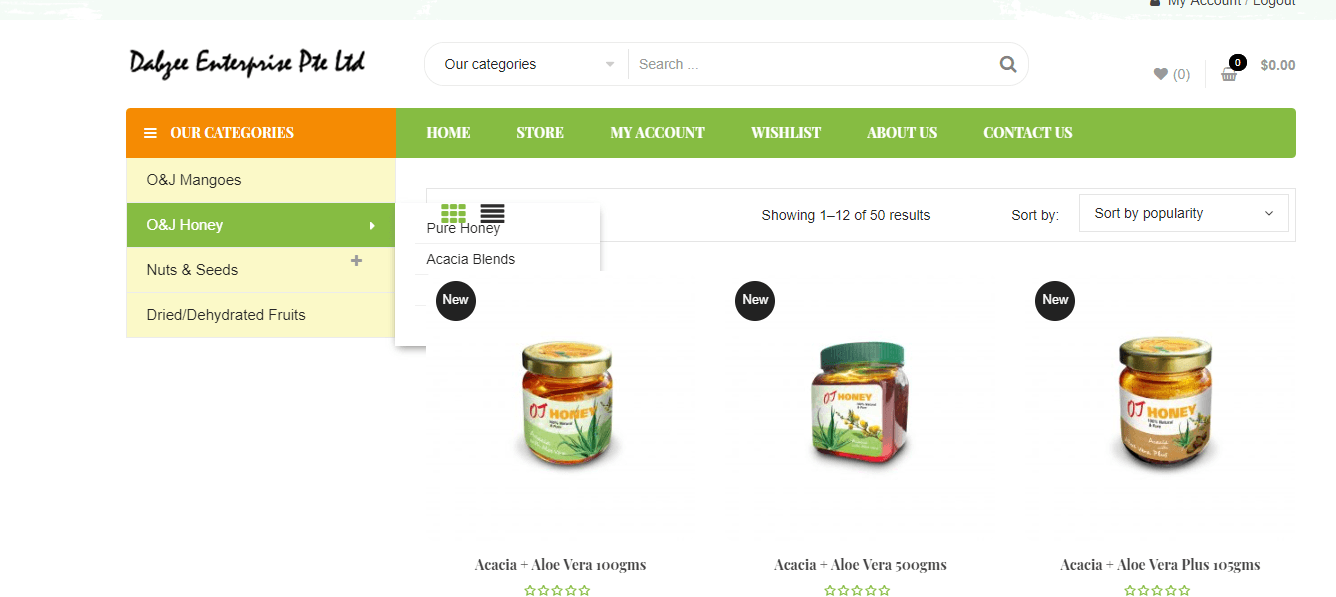1336x597 pixels.
Task: Expand Nuts & Seeds with plus icon
Action: pyautogui.click(x=356, y=261)
